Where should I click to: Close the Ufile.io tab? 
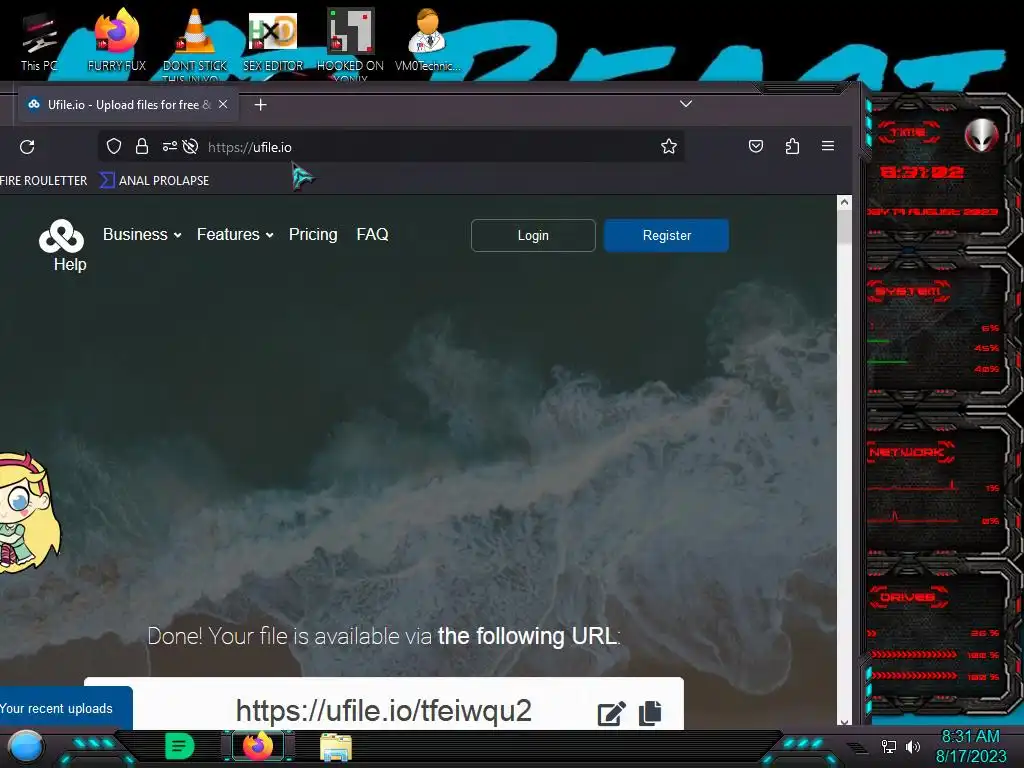click(223, 104)
